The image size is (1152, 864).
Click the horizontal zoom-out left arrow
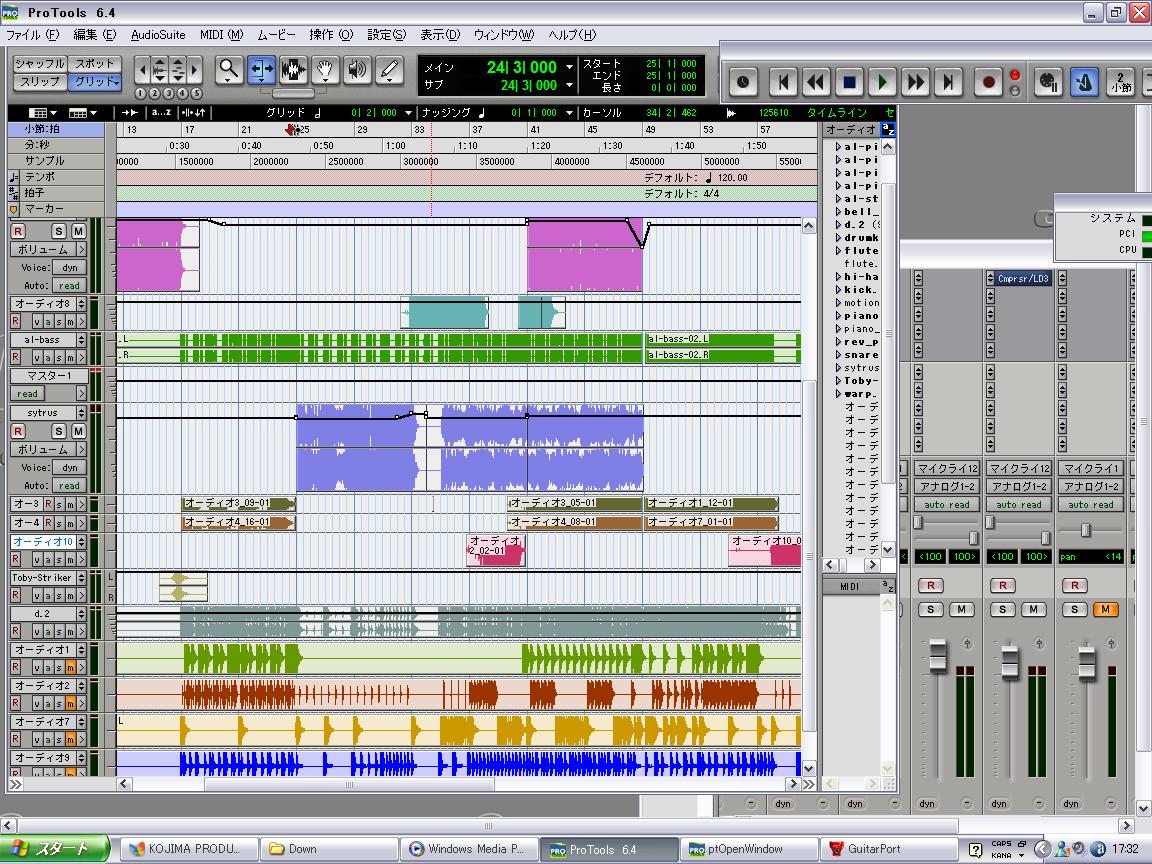click(142, 71)
